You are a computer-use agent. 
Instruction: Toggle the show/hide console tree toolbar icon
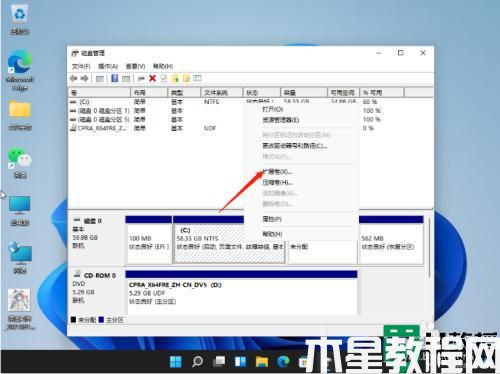[x=100, y=78]
